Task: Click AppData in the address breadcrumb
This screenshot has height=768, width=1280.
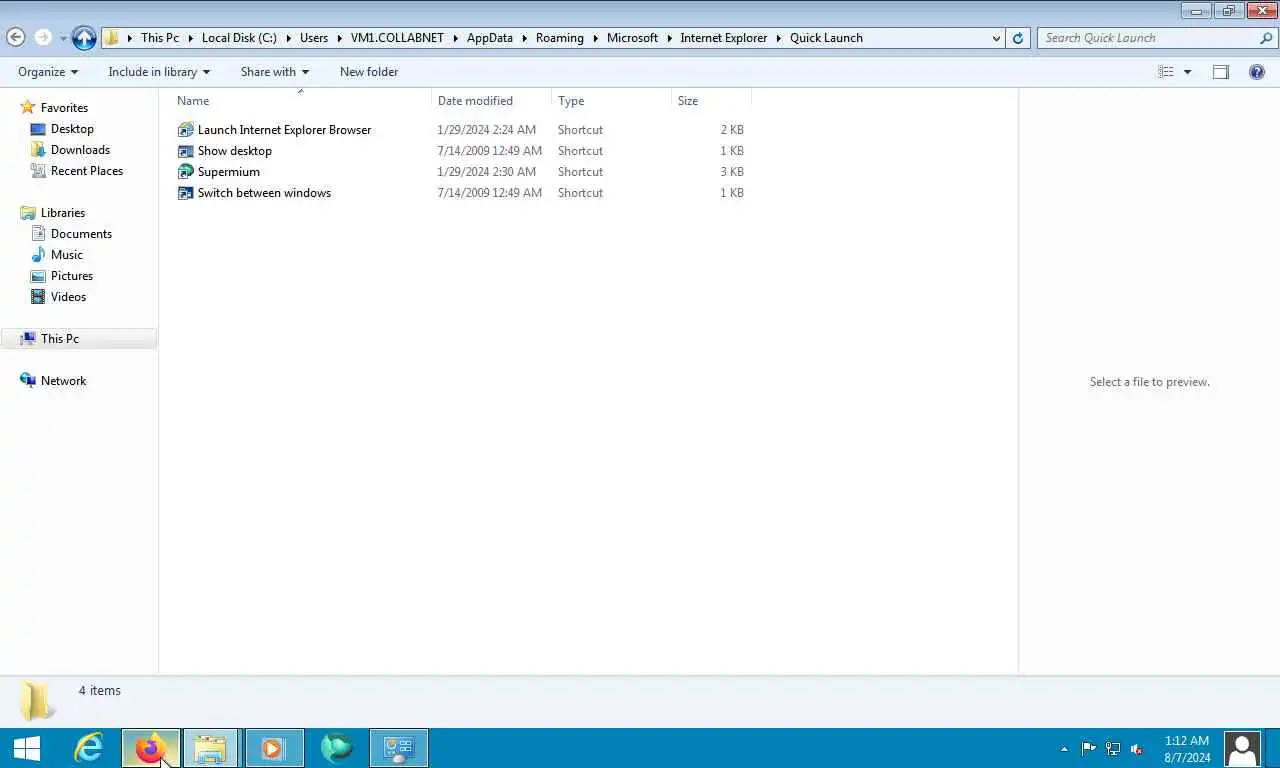Action: click(490, 38)
